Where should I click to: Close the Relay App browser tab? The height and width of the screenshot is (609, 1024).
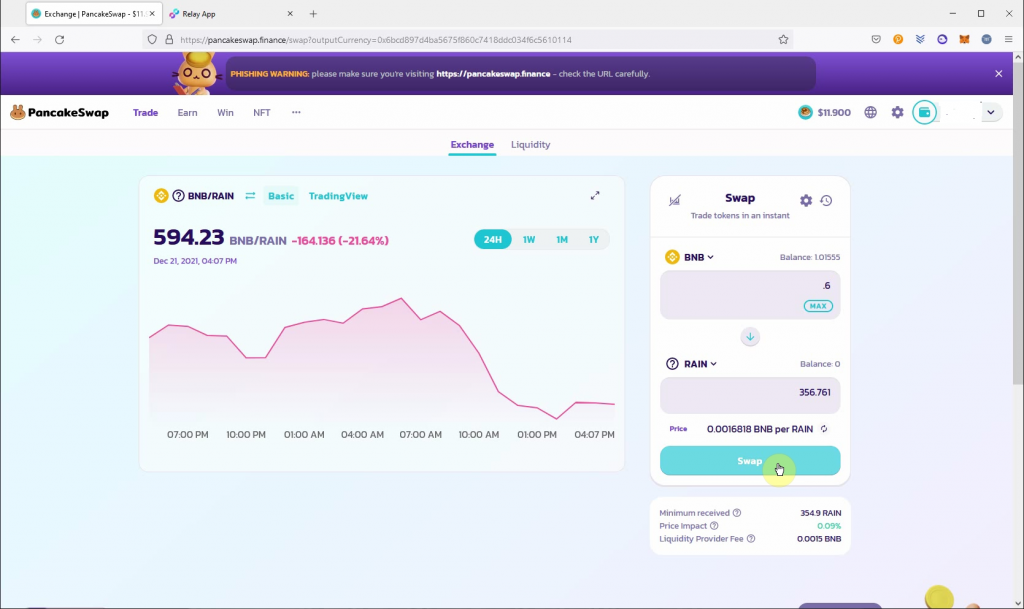point(290,14)
